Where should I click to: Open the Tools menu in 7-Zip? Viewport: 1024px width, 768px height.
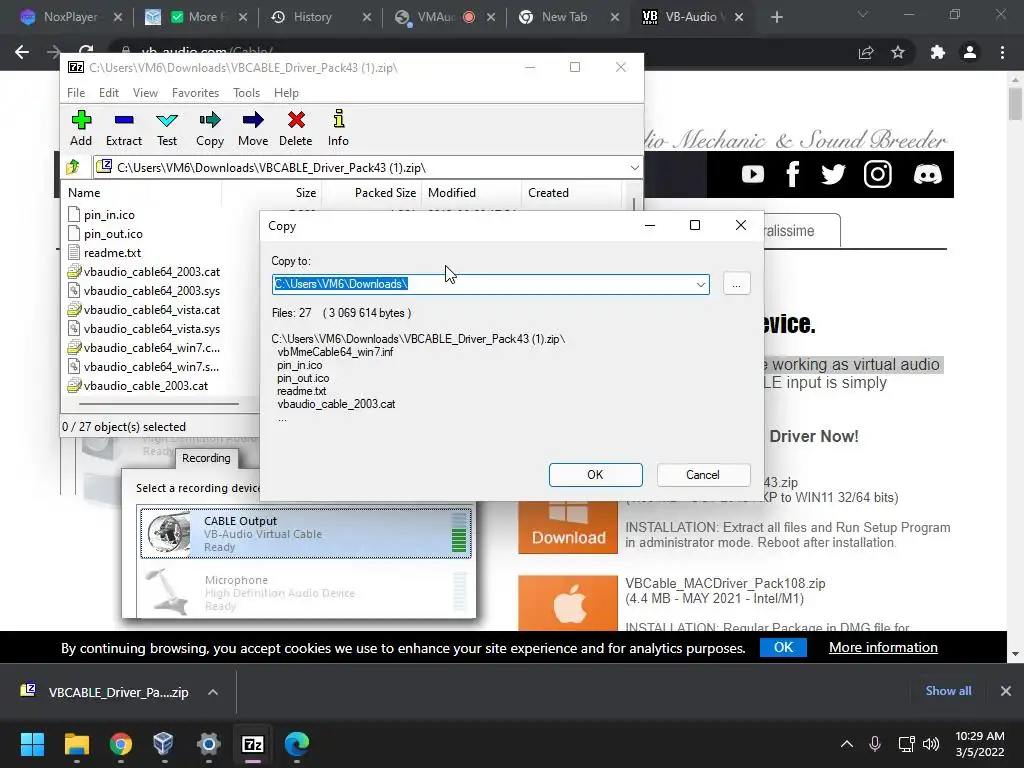[246, 93]
